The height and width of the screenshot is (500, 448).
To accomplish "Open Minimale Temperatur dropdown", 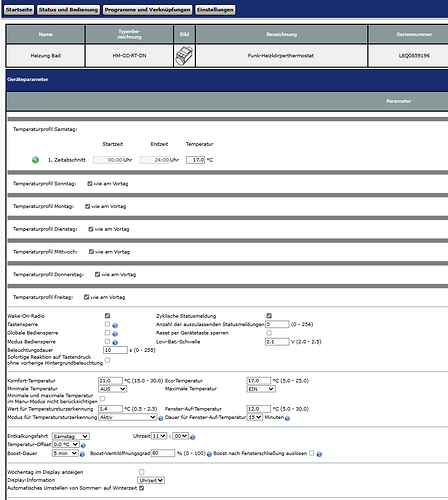I will [113, 389].
